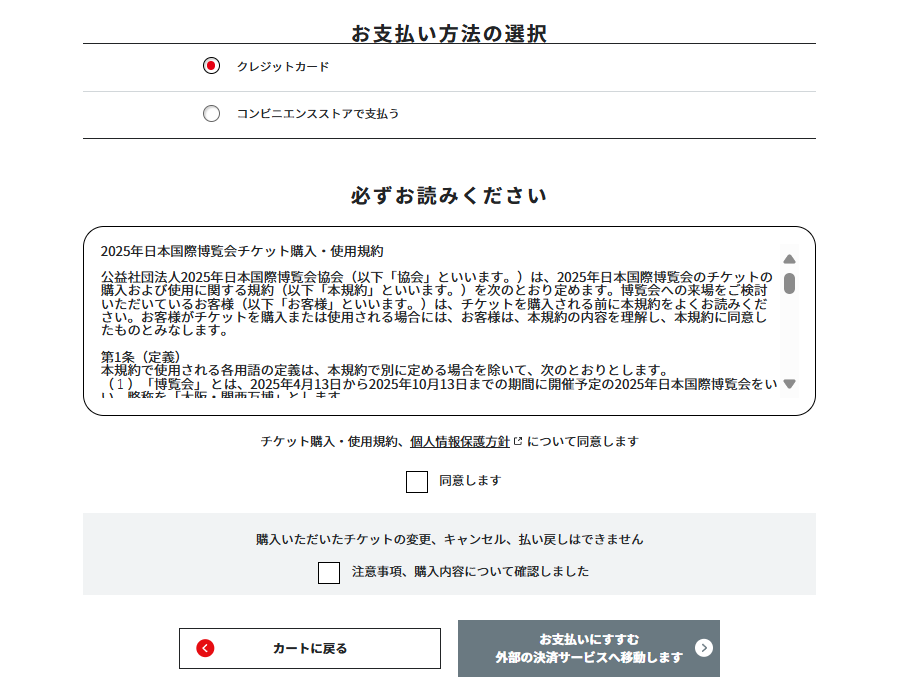This screenshot has width=920, height=697.
Task: Select the クレジットカード radio button
Action: [211, 66]
